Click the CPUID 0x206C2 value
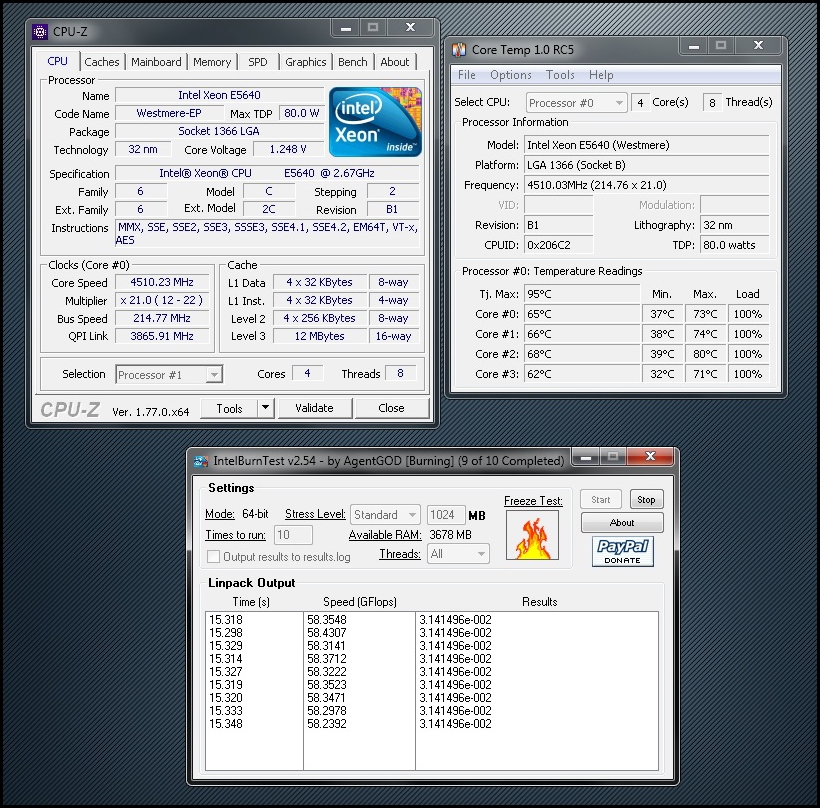820x808 pixels. pos(559,245)
